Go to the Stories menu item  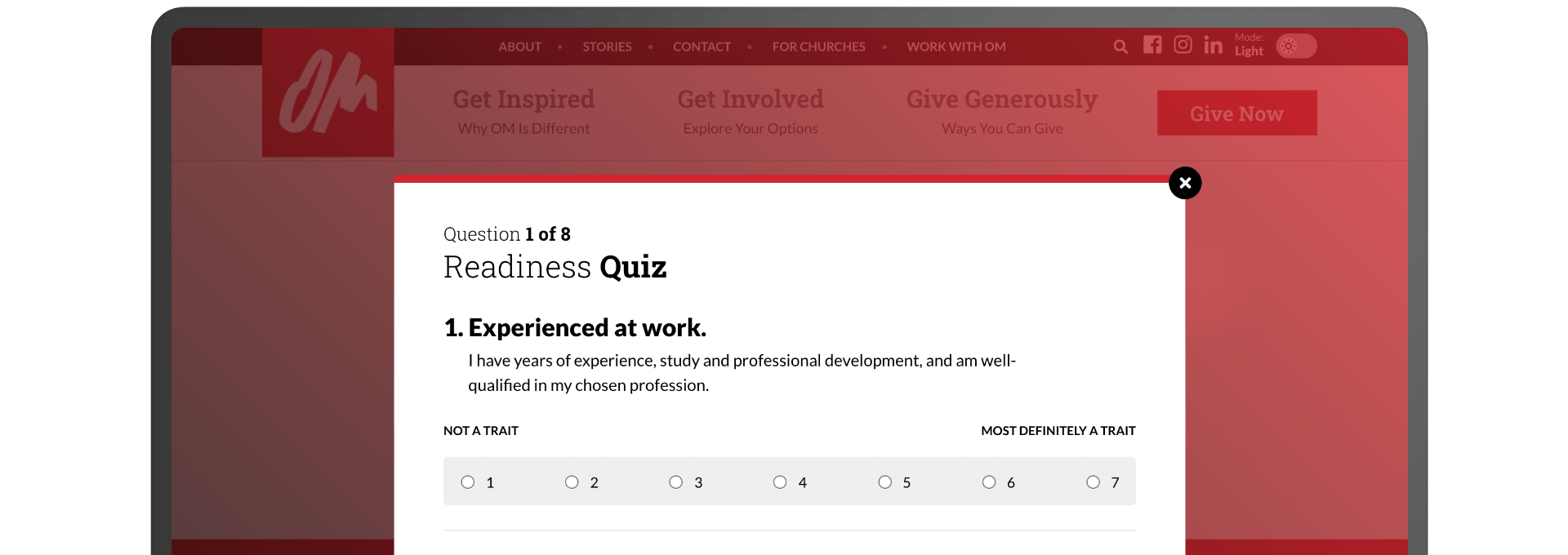(607, 47)
